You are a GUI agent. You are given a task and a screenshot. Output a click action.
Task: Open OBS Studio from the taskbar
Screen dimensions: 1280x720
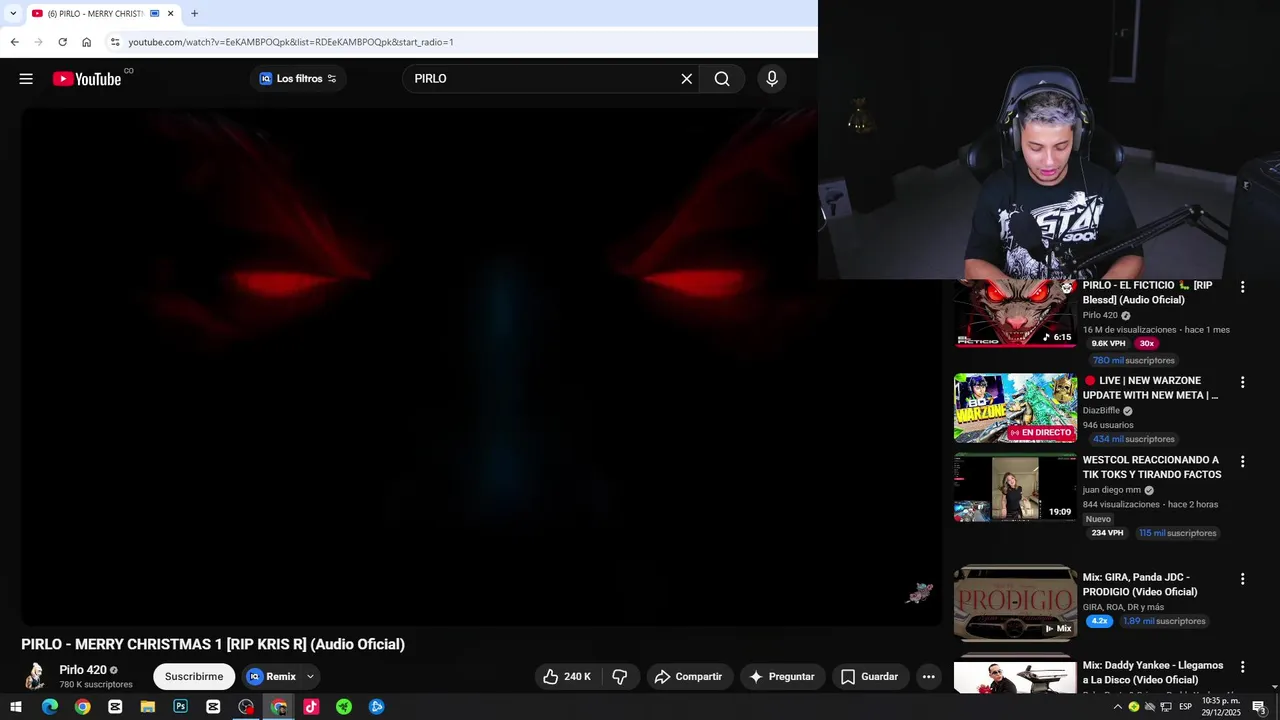coord(246,707)
